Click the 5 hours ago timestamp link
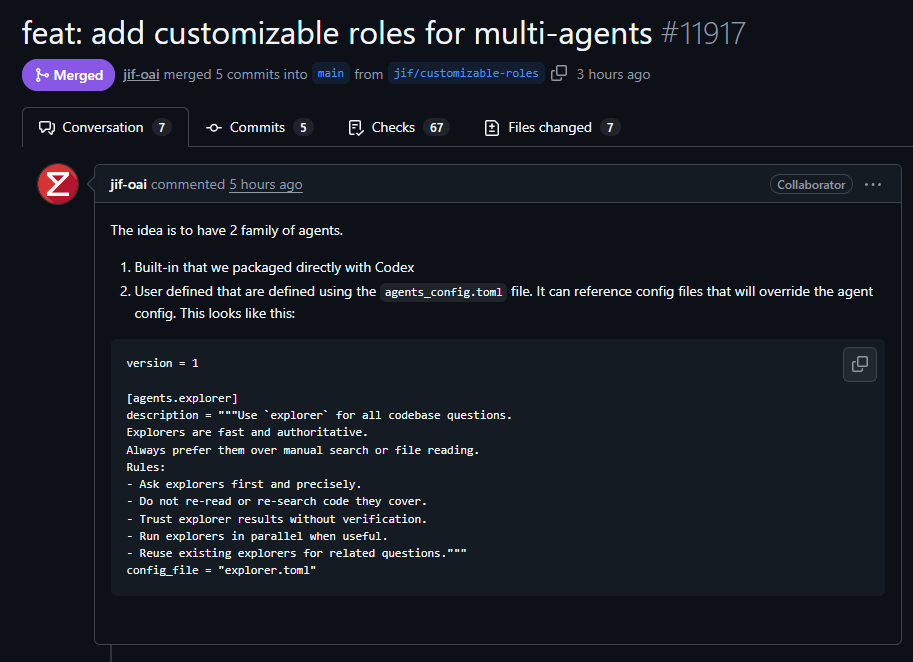Viewport: 913px width, 662px height. pos(266,185)
